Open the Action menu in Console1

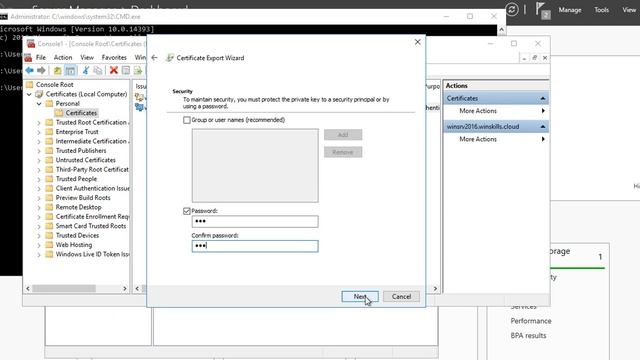coord(63,58)
